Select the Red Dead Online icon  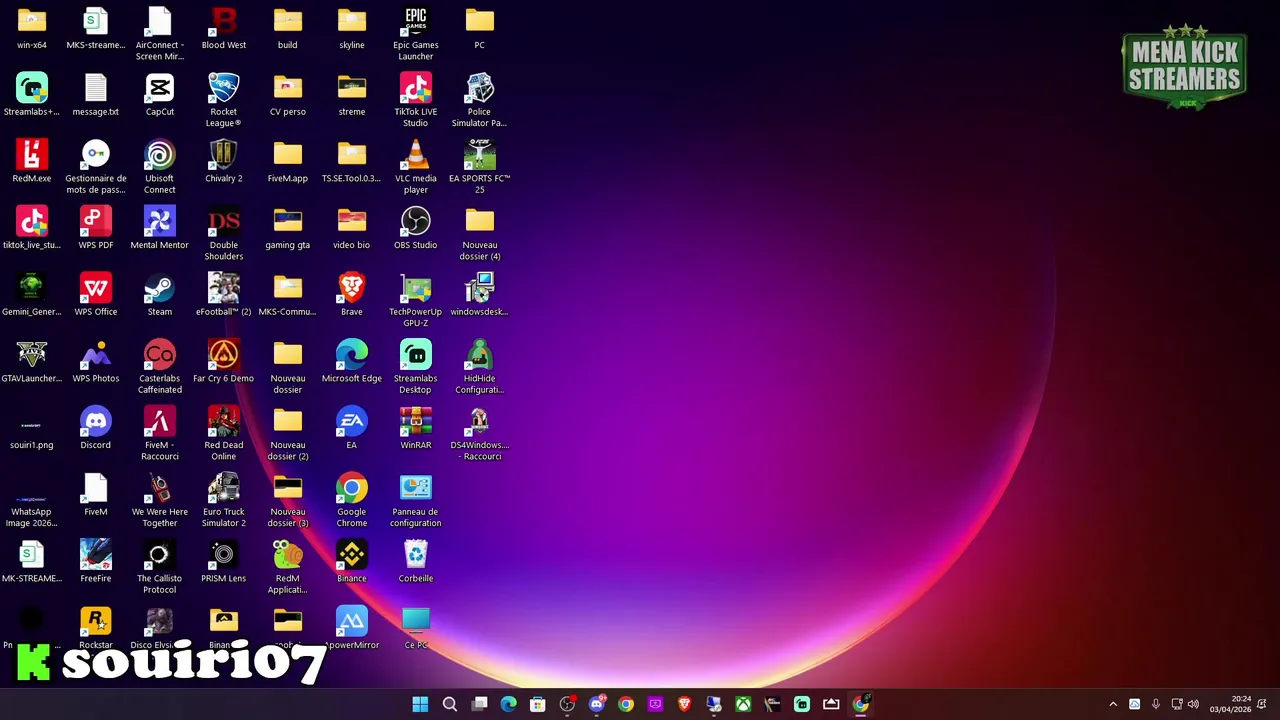[224, 433]
